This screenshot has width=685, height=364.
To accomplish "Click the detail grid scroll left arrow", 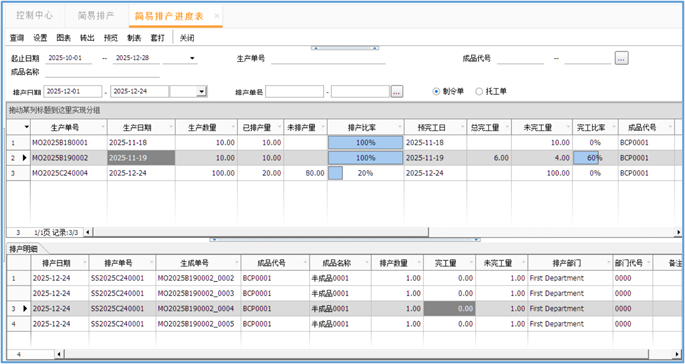I will (x=59, y=354).
